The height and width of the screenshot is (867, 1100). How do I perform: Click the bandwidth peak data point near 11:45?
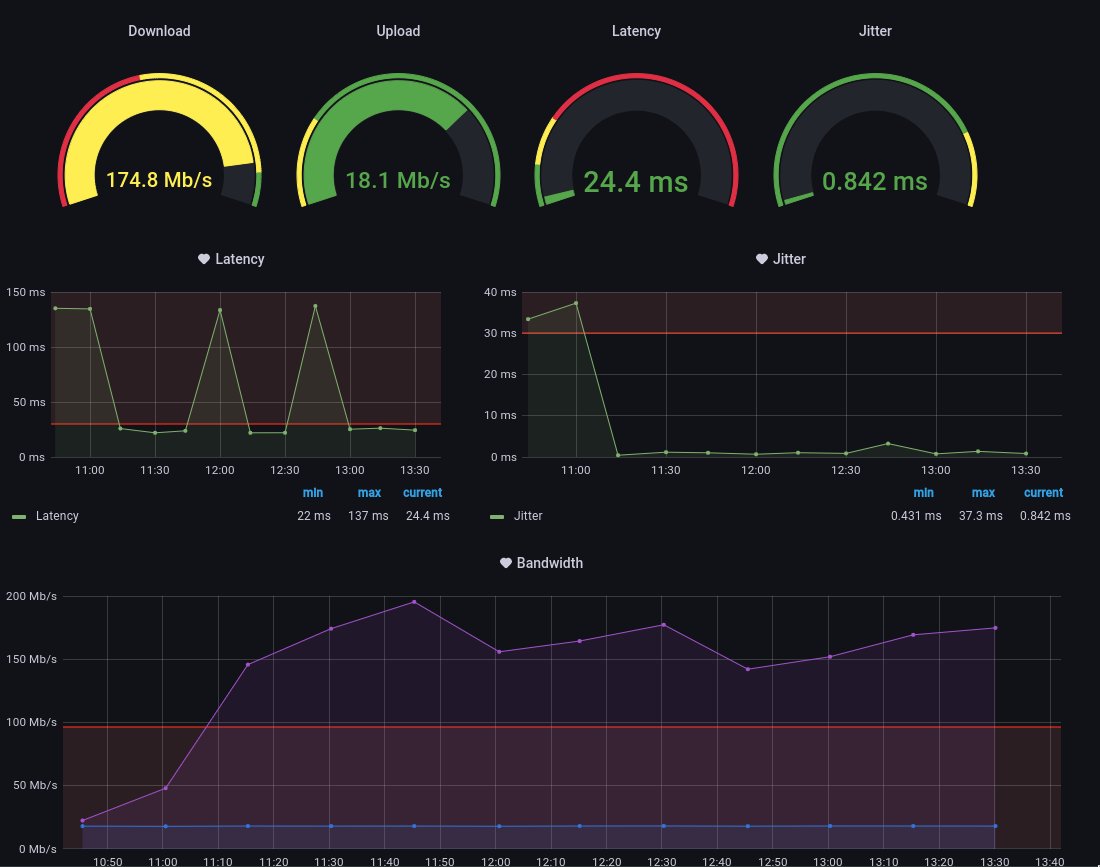pos(414,602)
